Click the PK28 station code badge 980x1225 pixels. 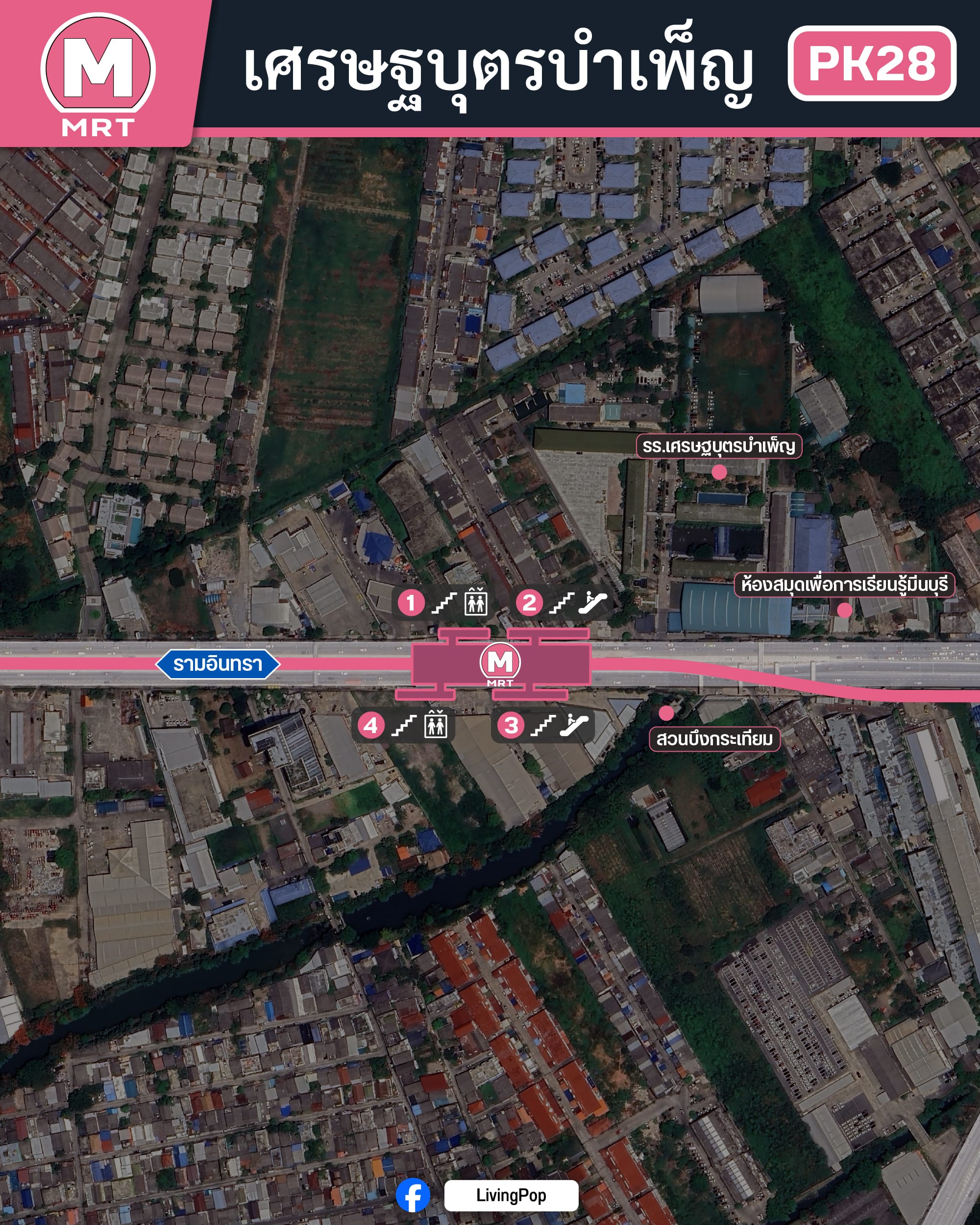tap(872, 63)
